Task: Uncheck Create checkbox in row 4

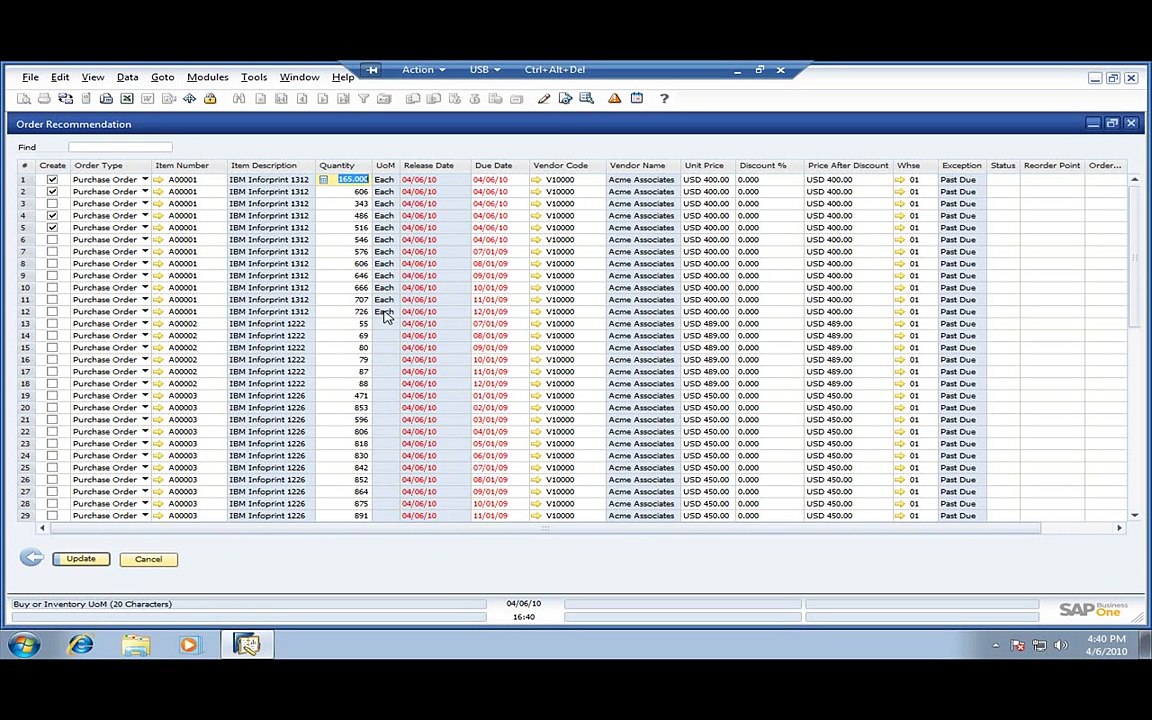Action: pyautogui.click(x=52, y=215)
